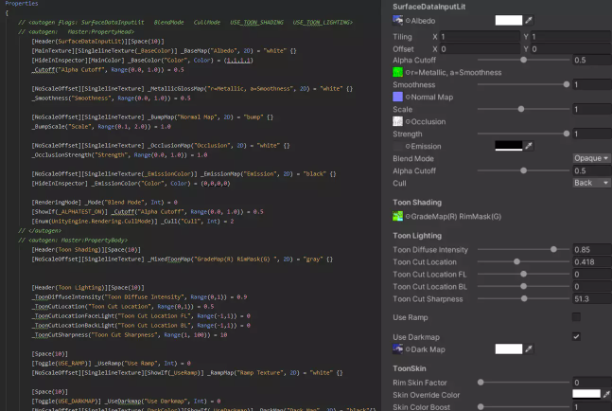This screenshot has width=612, height=411.
Task: Select the Normal Map texture thumbnail
Action: [397, 97]
